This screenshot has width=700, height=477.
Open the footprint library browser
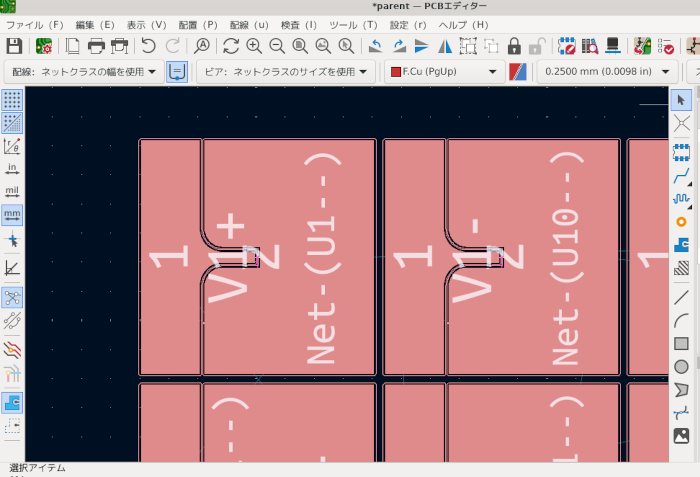(590, 46)
